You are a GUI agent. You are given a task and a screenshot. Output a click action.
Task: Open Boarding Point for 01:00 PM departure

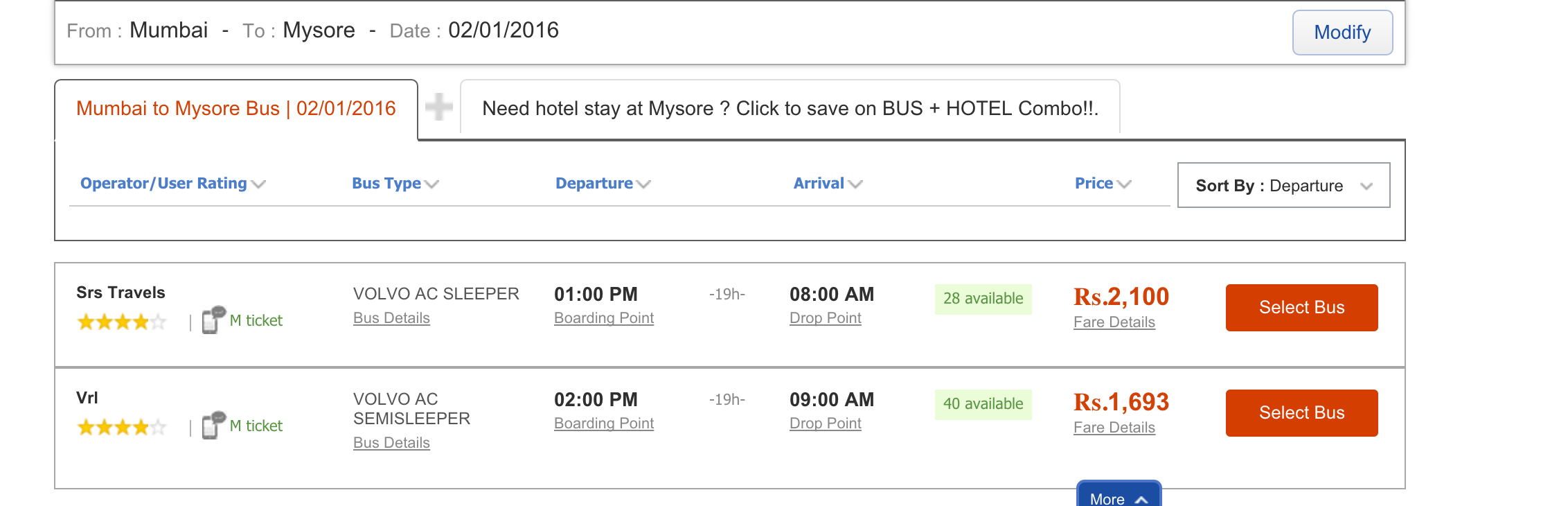604,318
